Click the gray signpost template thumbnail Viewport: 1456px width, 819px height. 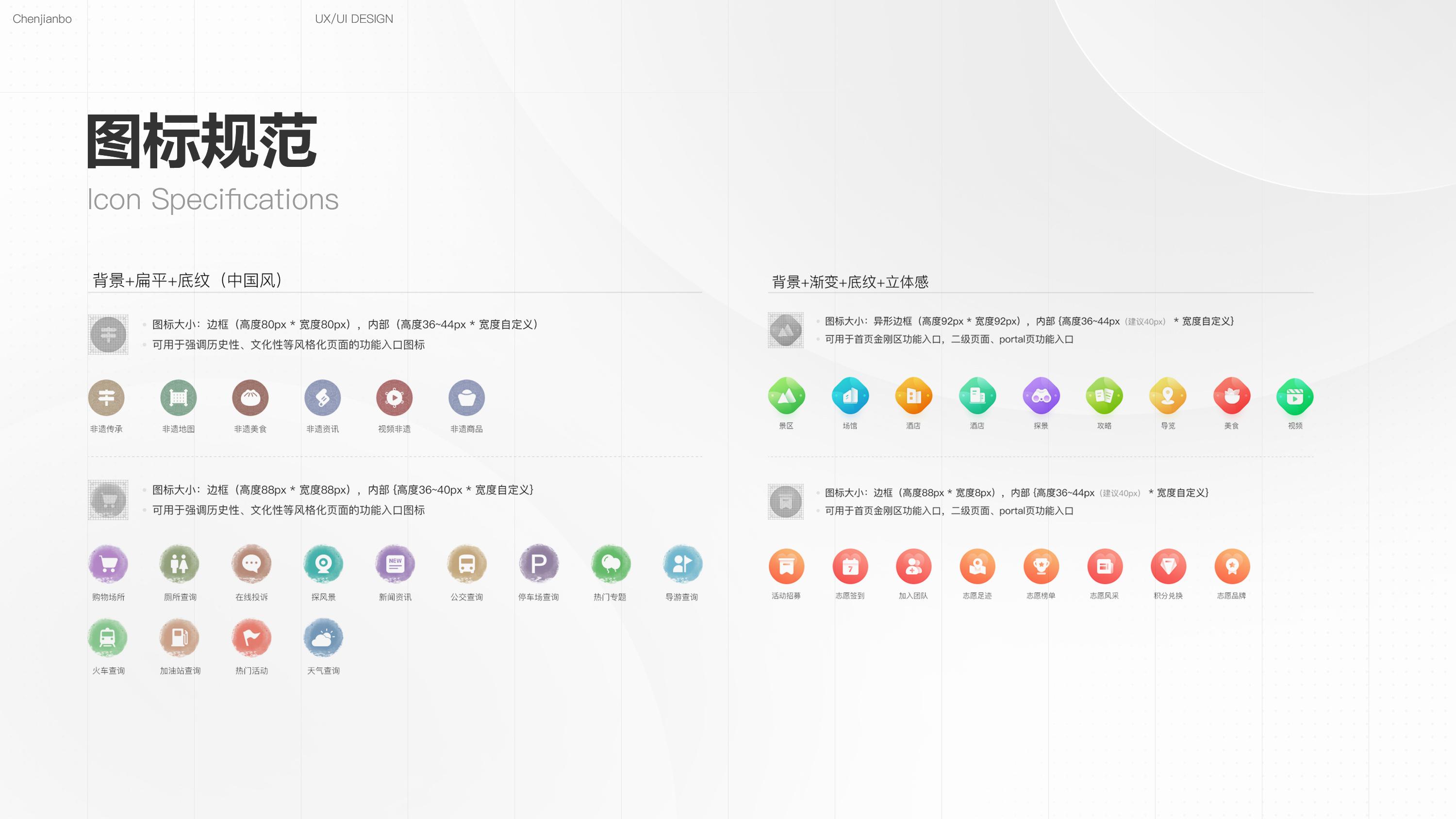(108, 335)
